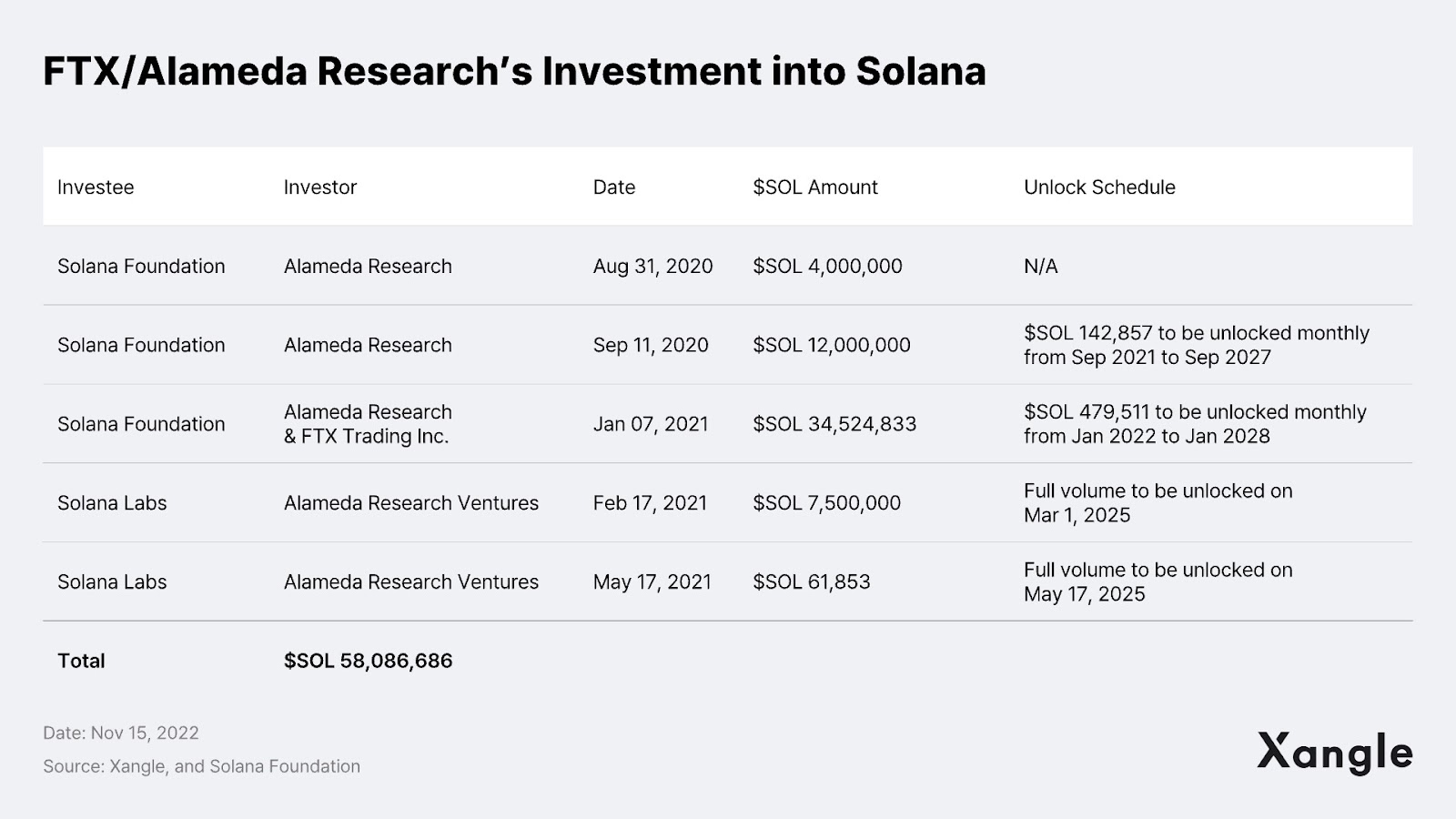Click the May 17, 2025 unlock text
This screenshot has height=819, width=1456.
pyautogui.click(x=1084, y=595)
